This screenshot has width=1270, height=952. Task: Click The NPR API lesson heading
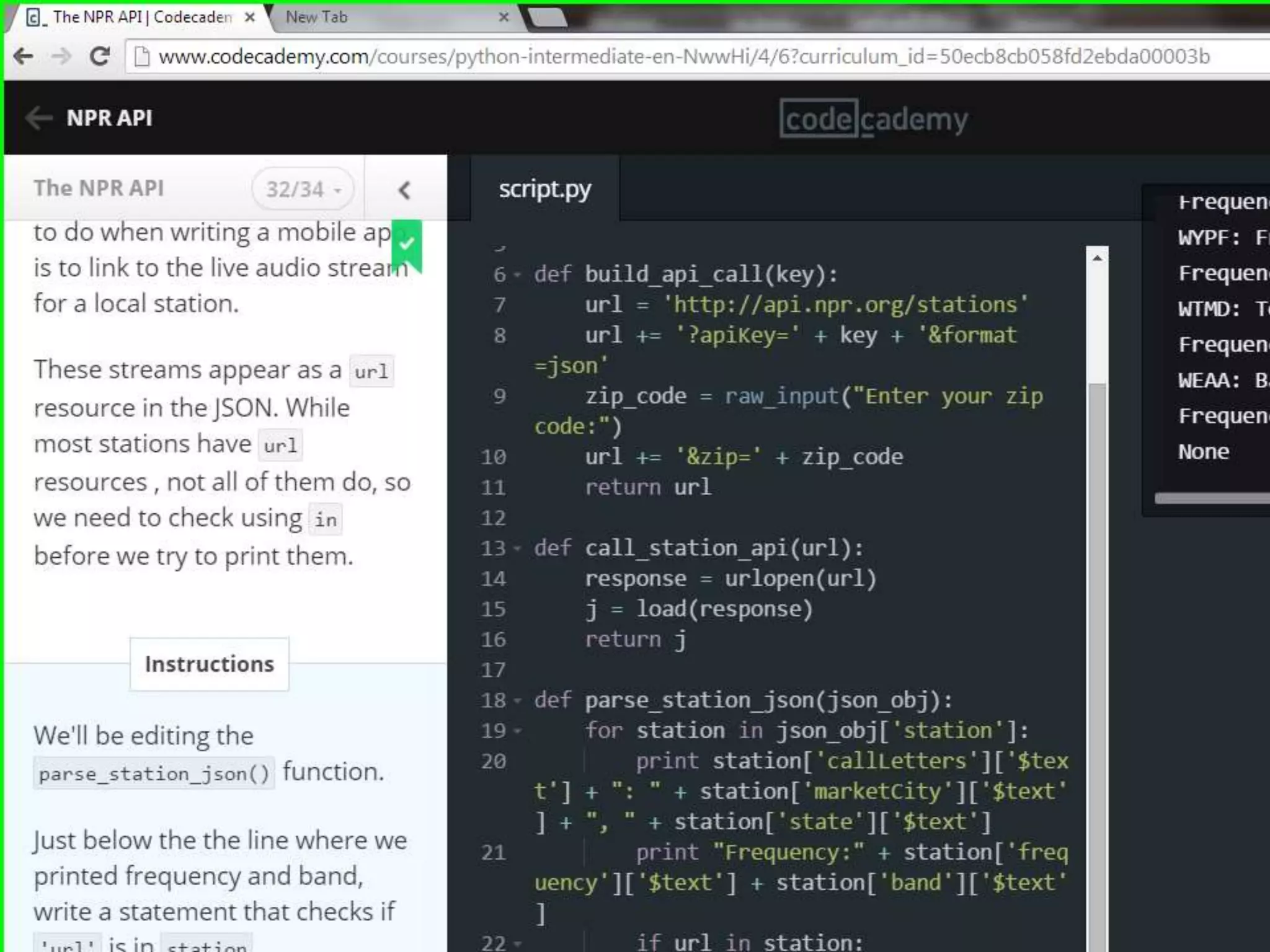tap(99, 188)
